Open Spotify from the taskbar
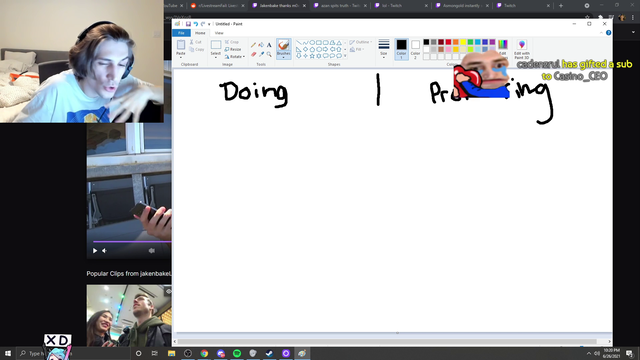Viewport: 640px width, 360px height. coord(237,353)
